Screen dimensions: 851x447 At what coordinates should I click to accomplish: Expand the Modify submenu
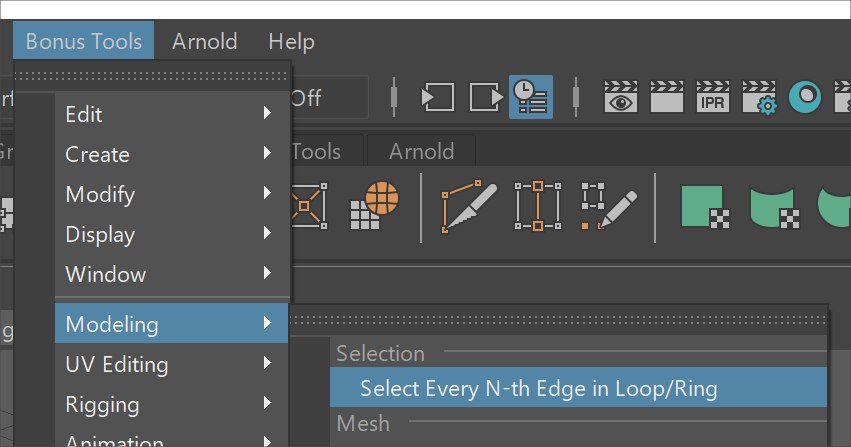pos(172,194)
